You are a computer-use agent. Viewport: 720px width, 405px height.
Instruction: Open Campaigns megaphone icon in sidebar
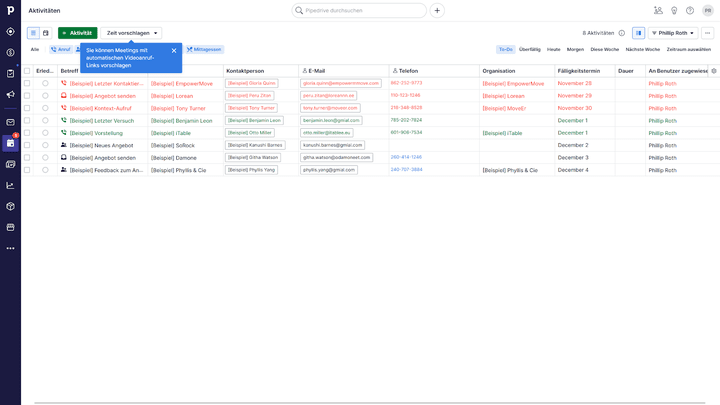[x=10, y=94]
